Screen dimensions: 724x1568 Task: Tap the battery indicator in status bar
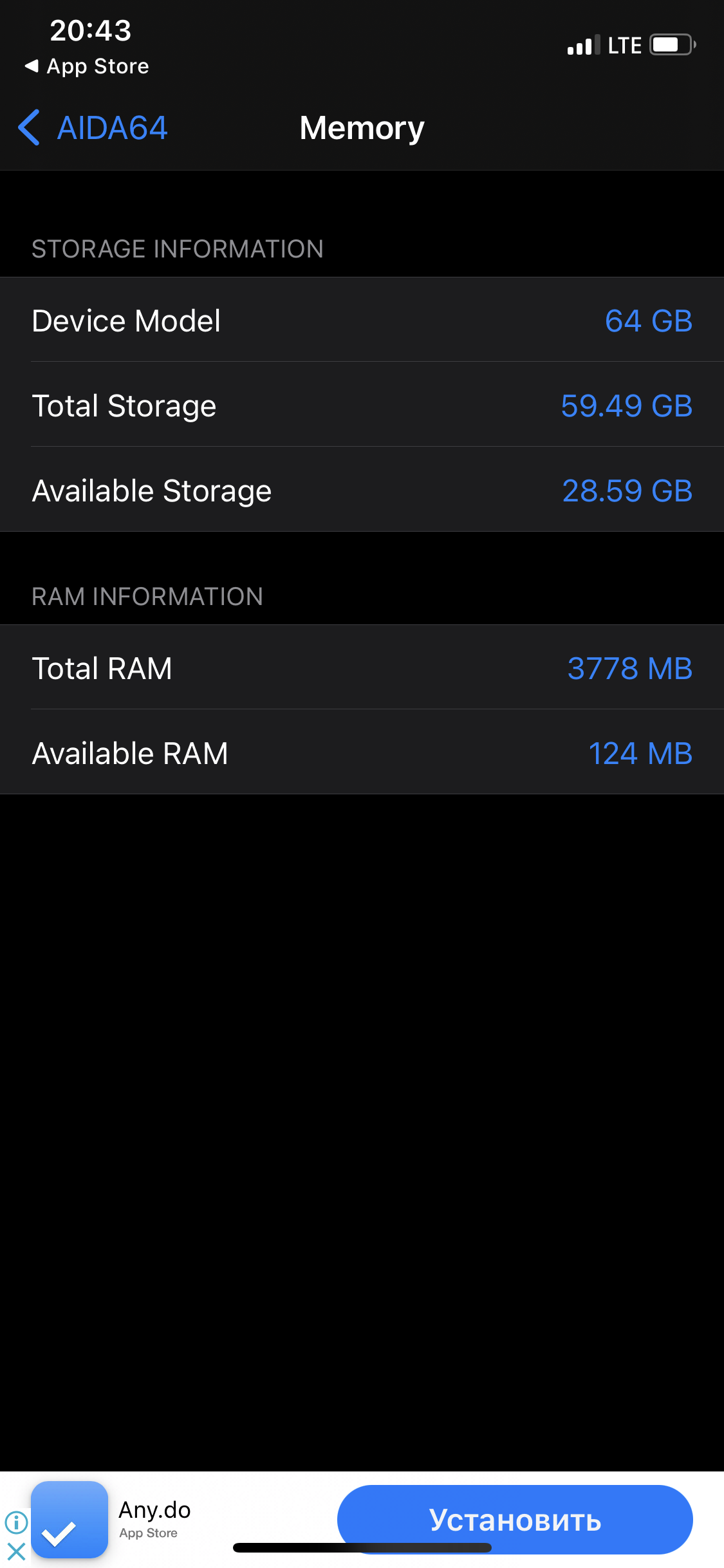click(672, 45)
